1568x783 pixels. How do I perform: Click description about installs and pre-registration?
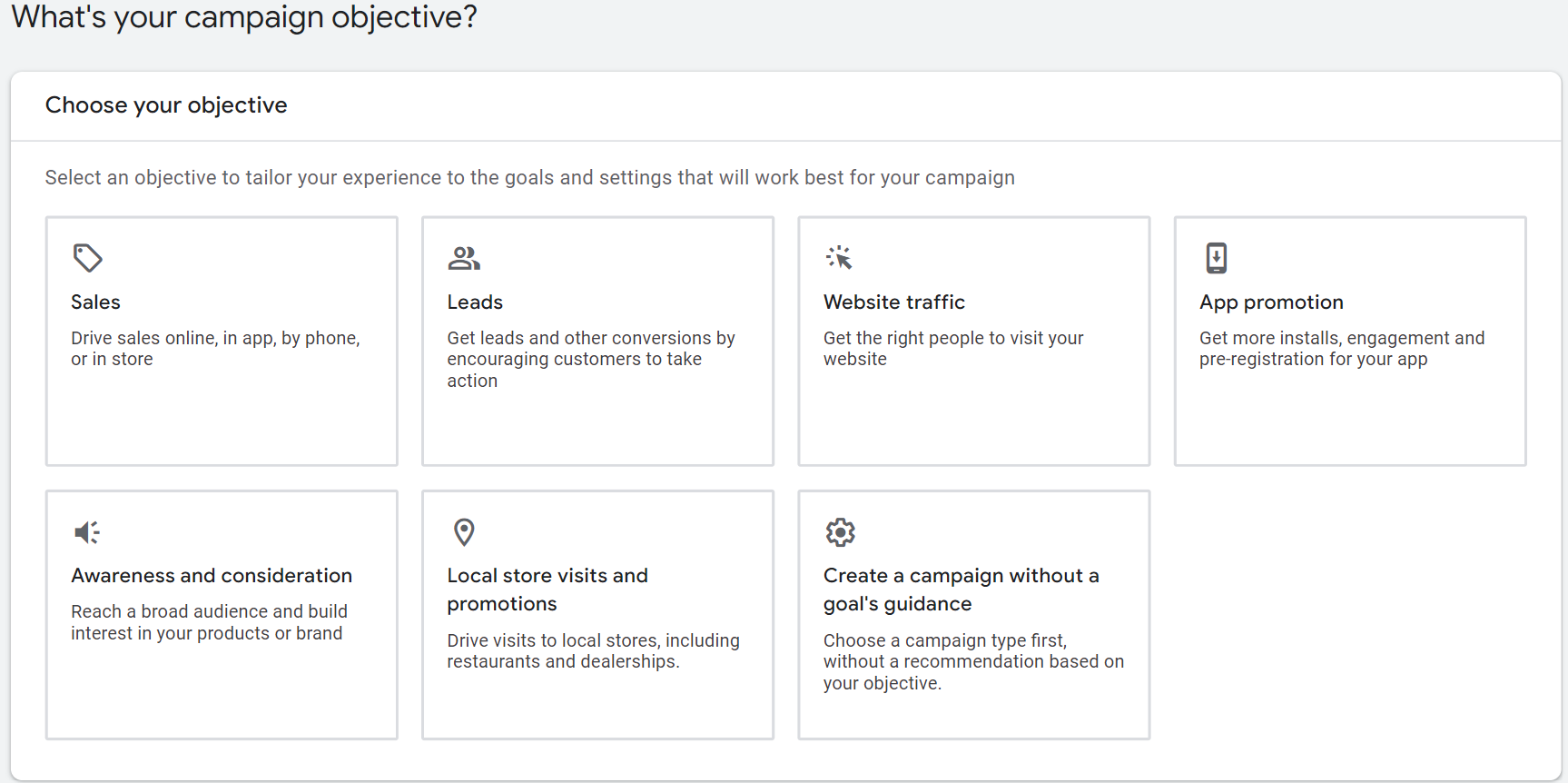[1342, 349]
